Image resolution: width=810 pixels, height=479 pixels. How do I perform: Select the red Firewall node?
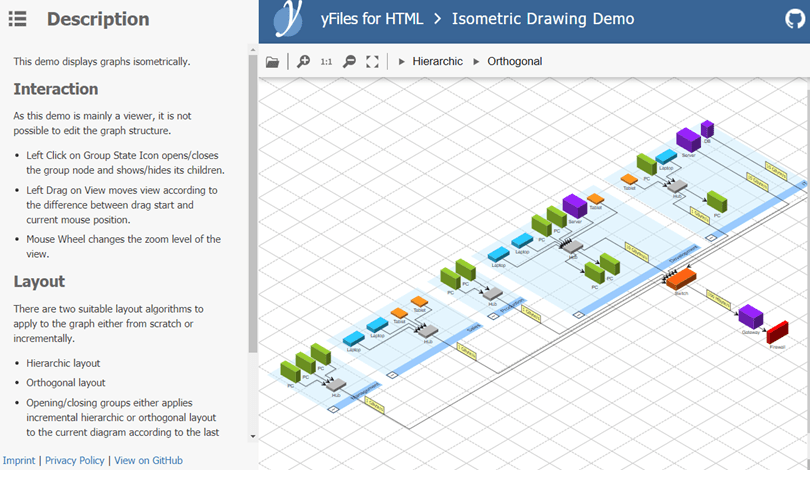click(777, 333)
